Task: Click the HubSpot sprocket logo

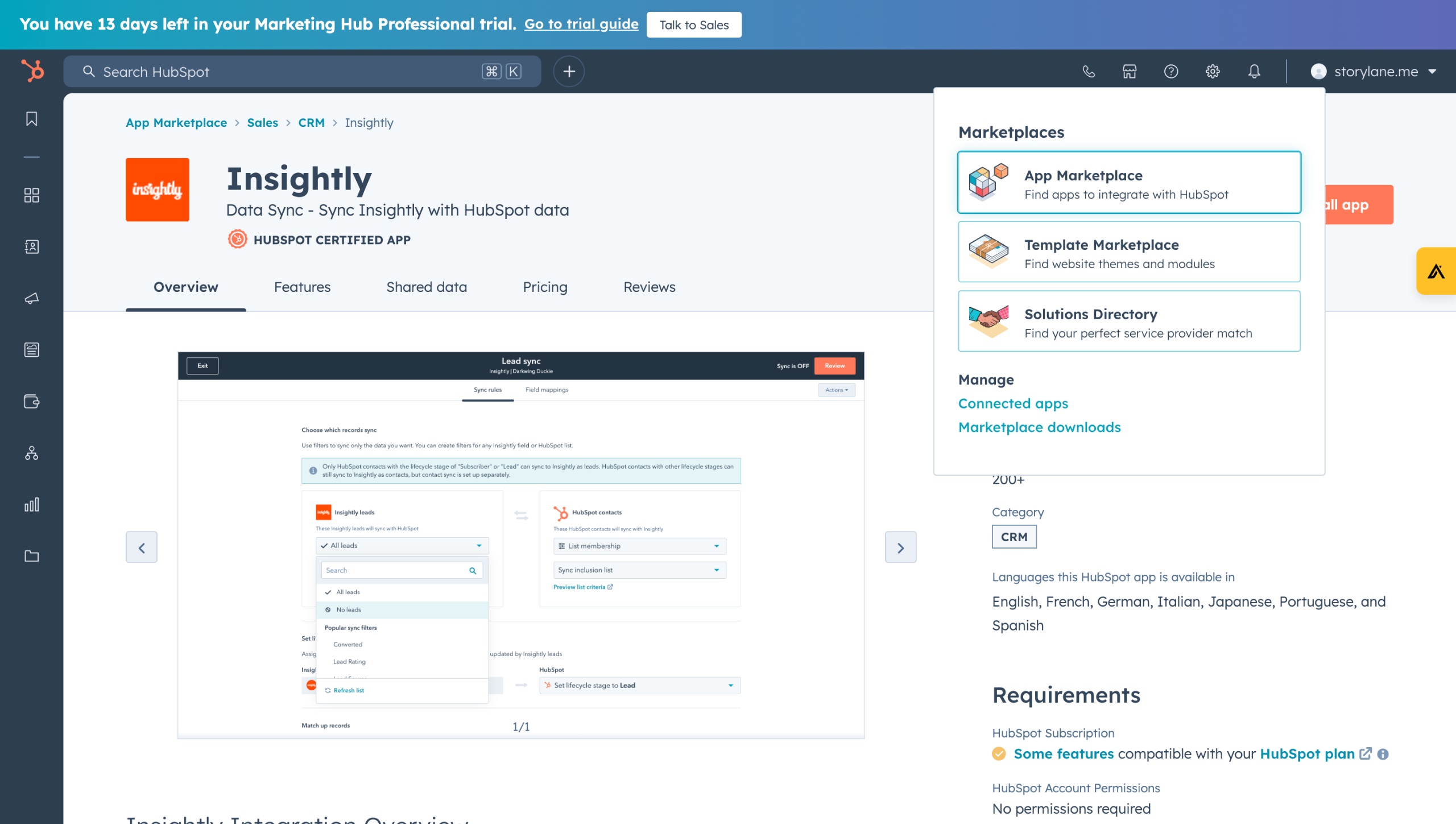Action: coord(32,71)
